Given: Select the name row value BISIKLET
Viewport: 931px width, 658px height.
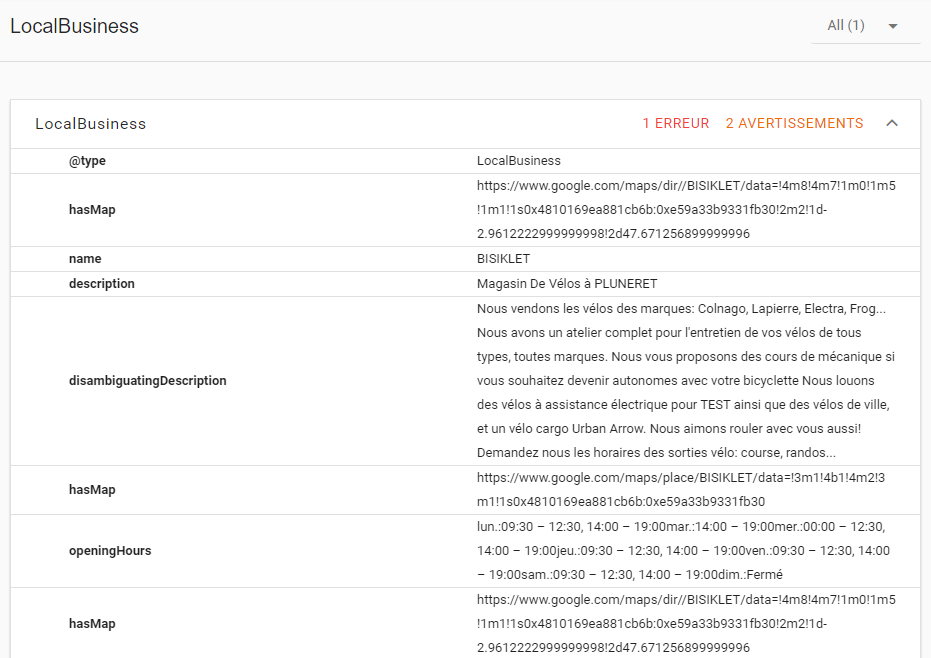Looking at the screenshot, I should pyautogui.click(x=503, y=259).
